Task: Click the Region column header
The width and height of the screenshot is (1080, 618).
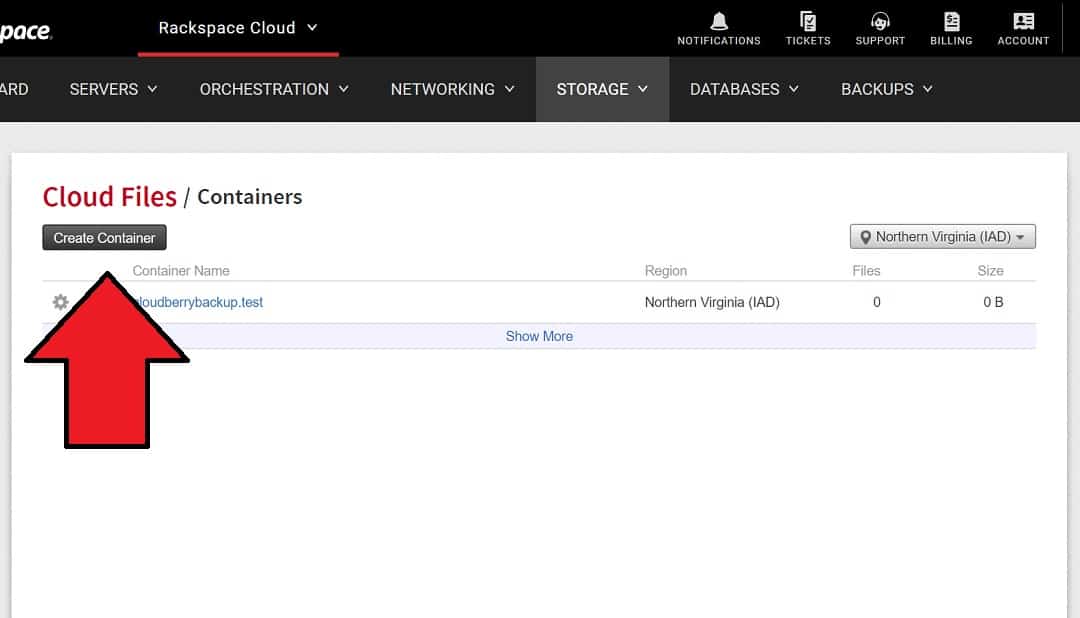Action: (665, 271)
